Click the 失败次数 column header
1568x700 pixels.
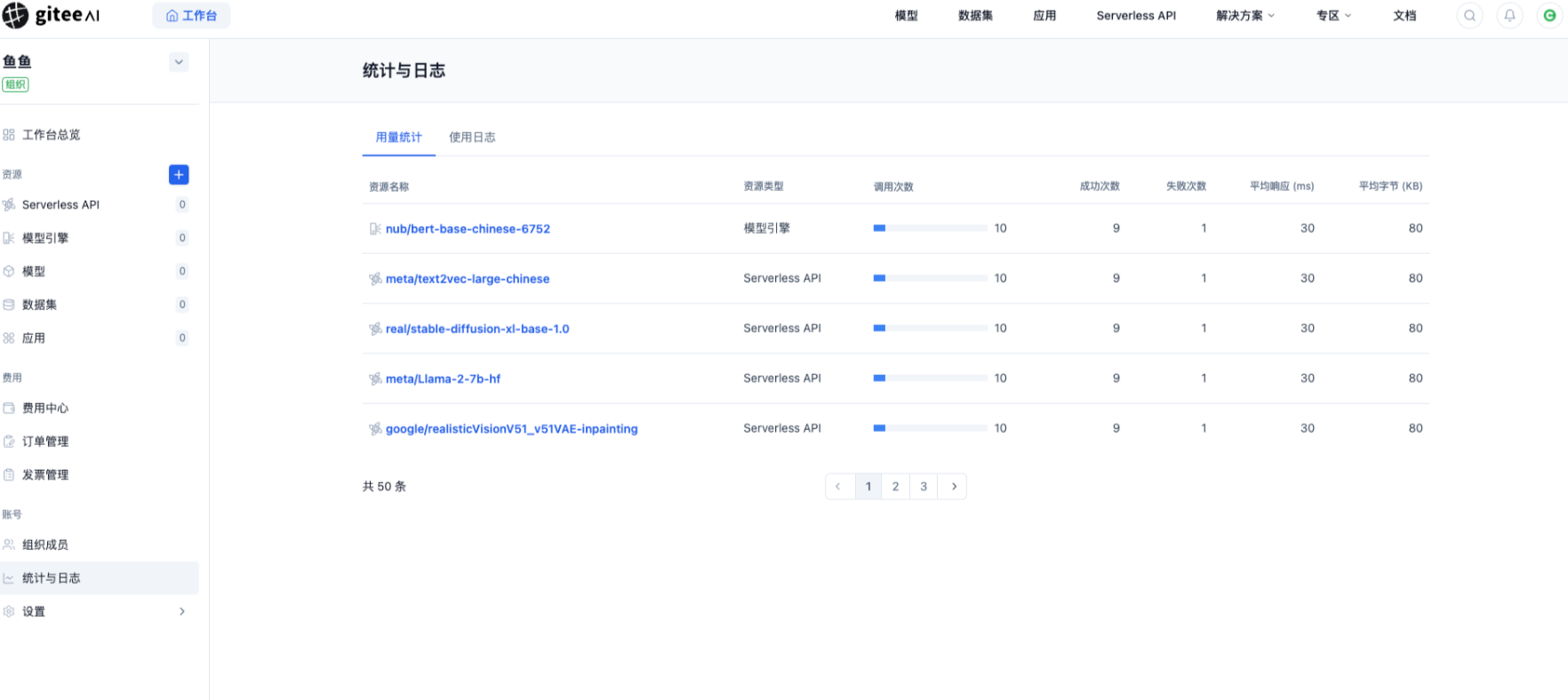[x=1186, y=186]
